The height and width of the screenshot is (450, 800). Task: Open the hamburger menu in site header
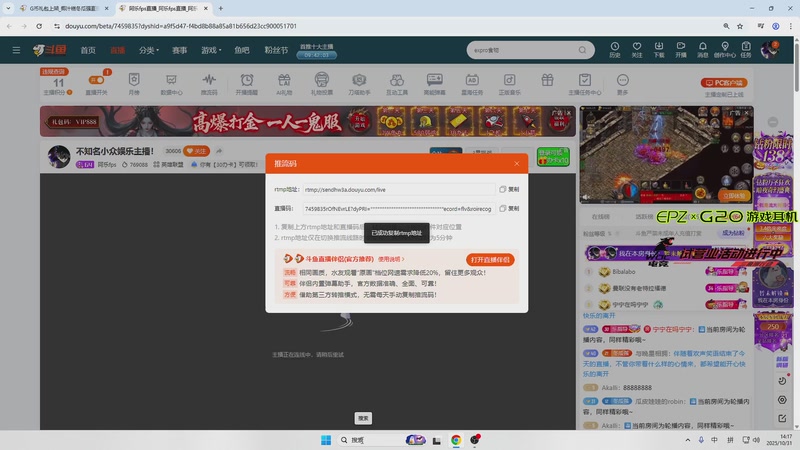pyautogui.click(x=16, y=50)
